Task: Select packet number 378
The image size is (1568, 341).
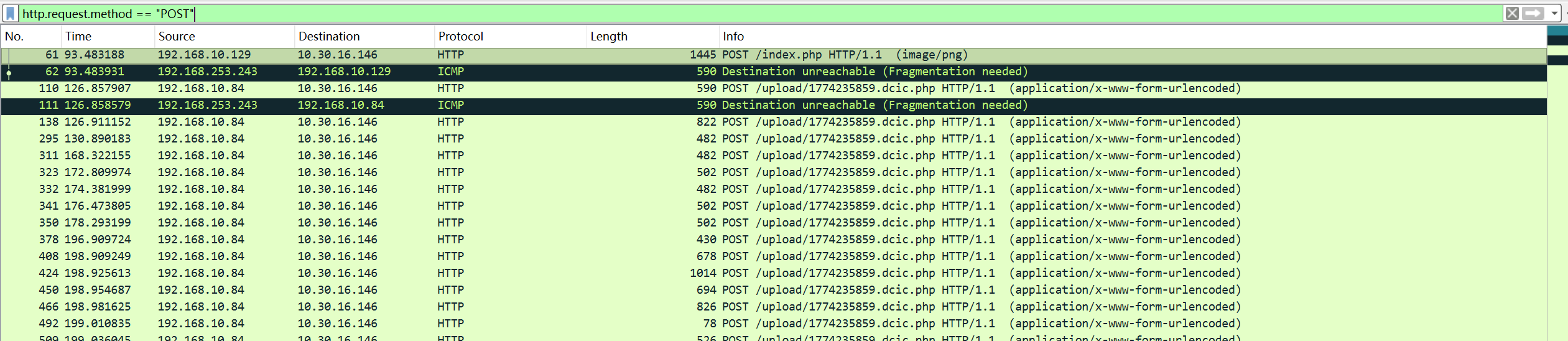Action: click(774, 240)
